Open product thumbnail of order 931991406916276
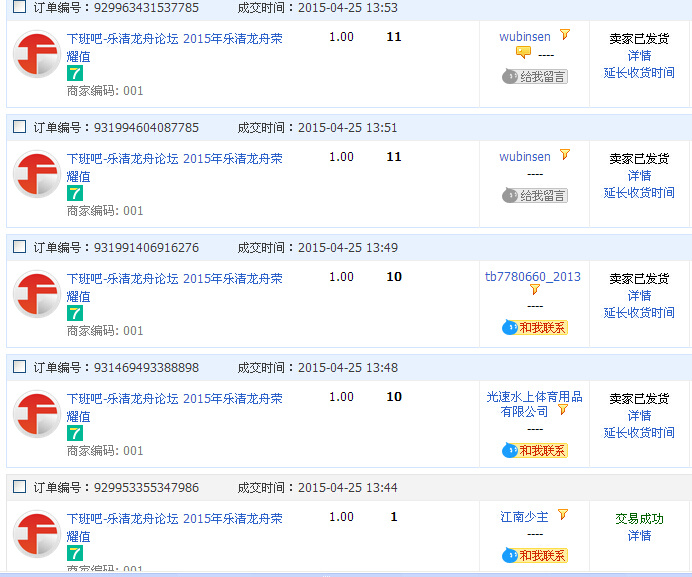 click(x=37, y=294)
